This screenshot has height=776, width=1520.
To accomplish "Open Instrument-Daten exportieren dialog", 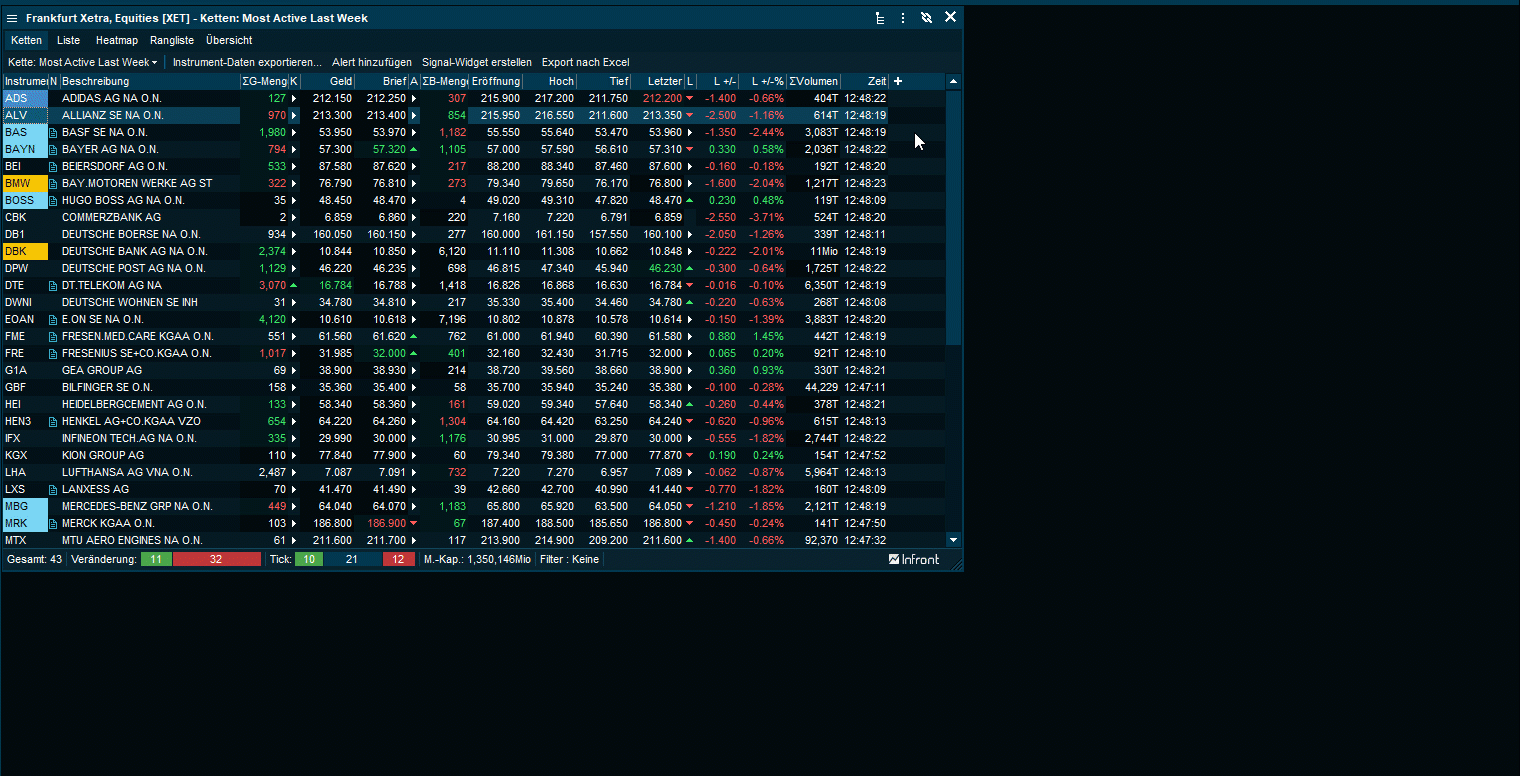I will coord(247,62).
